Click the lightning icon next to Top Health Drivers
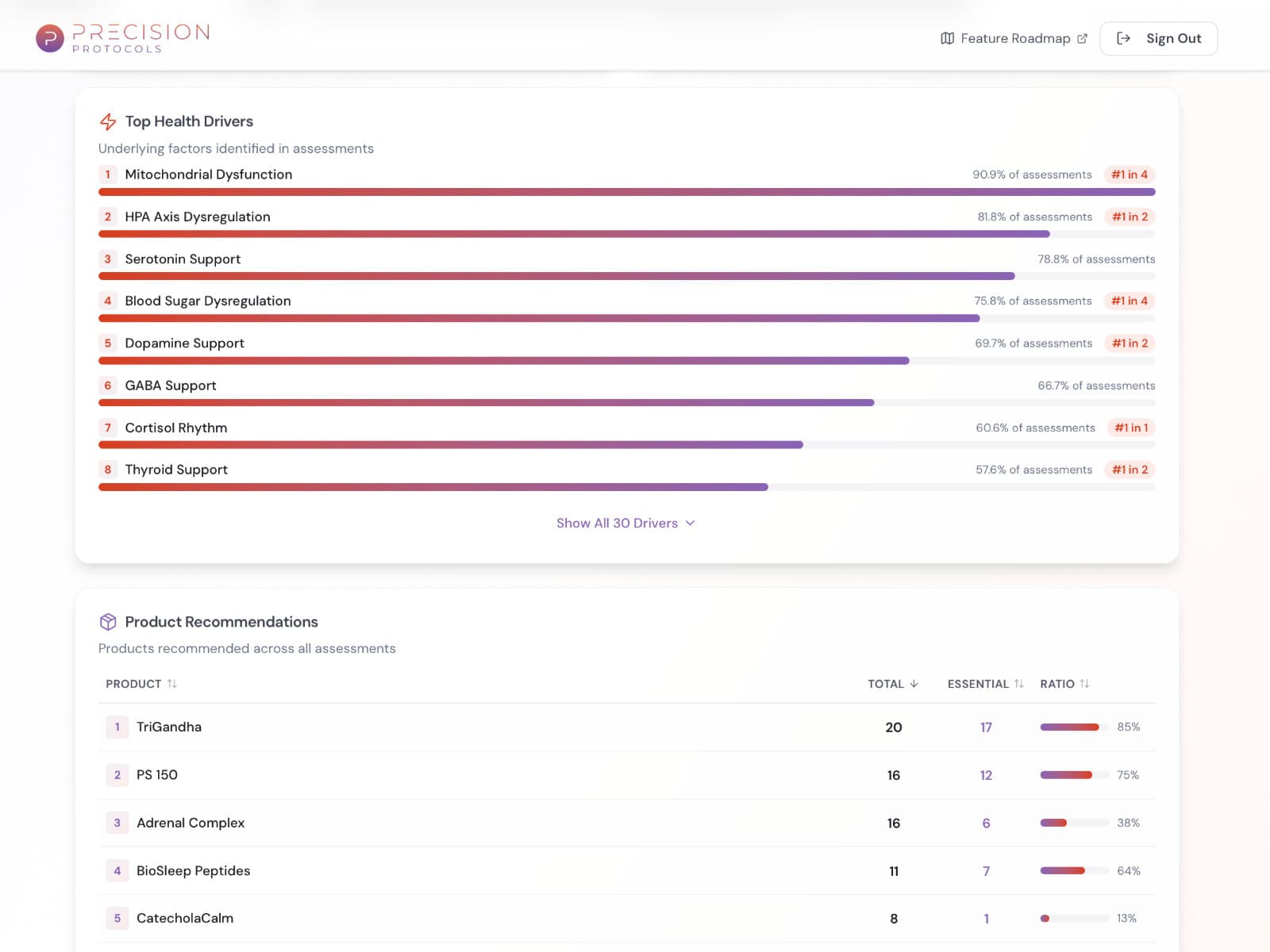 pos(107,121)
